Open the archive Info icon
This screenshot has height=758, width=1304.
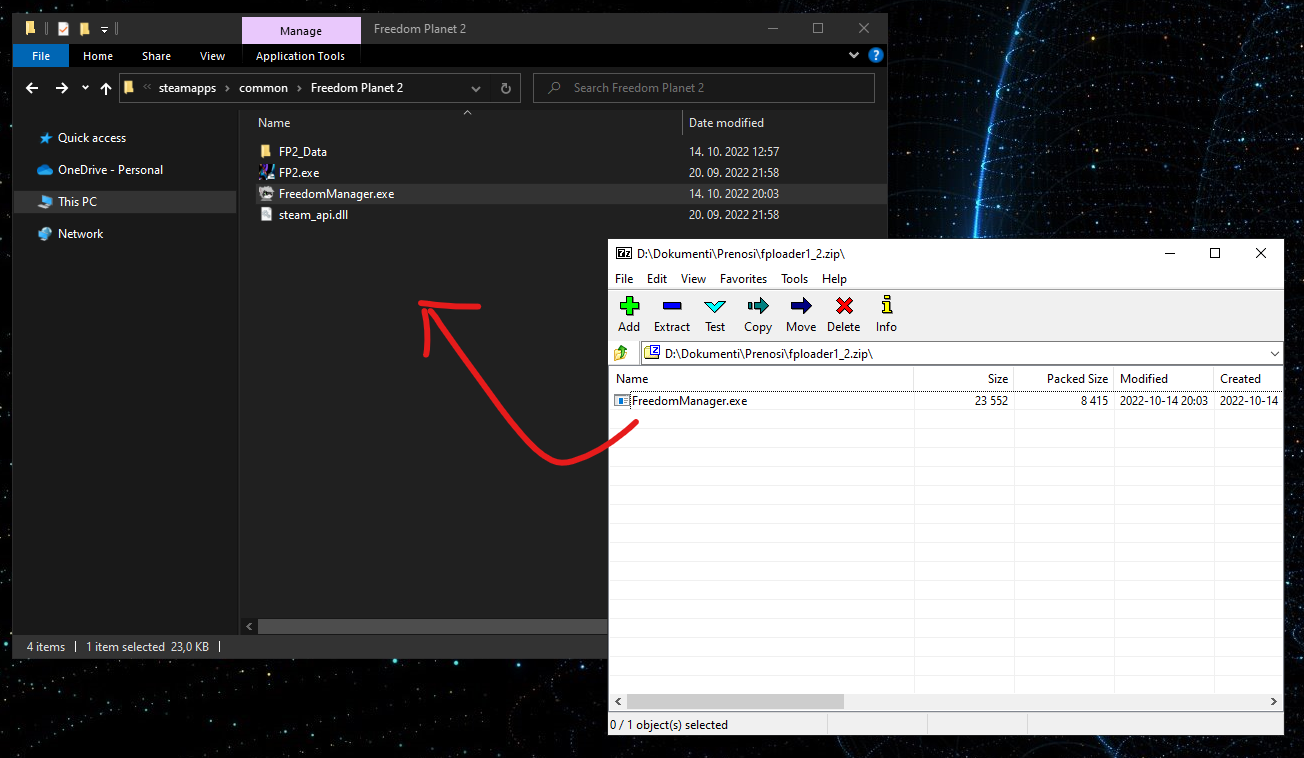coord(886,306)
